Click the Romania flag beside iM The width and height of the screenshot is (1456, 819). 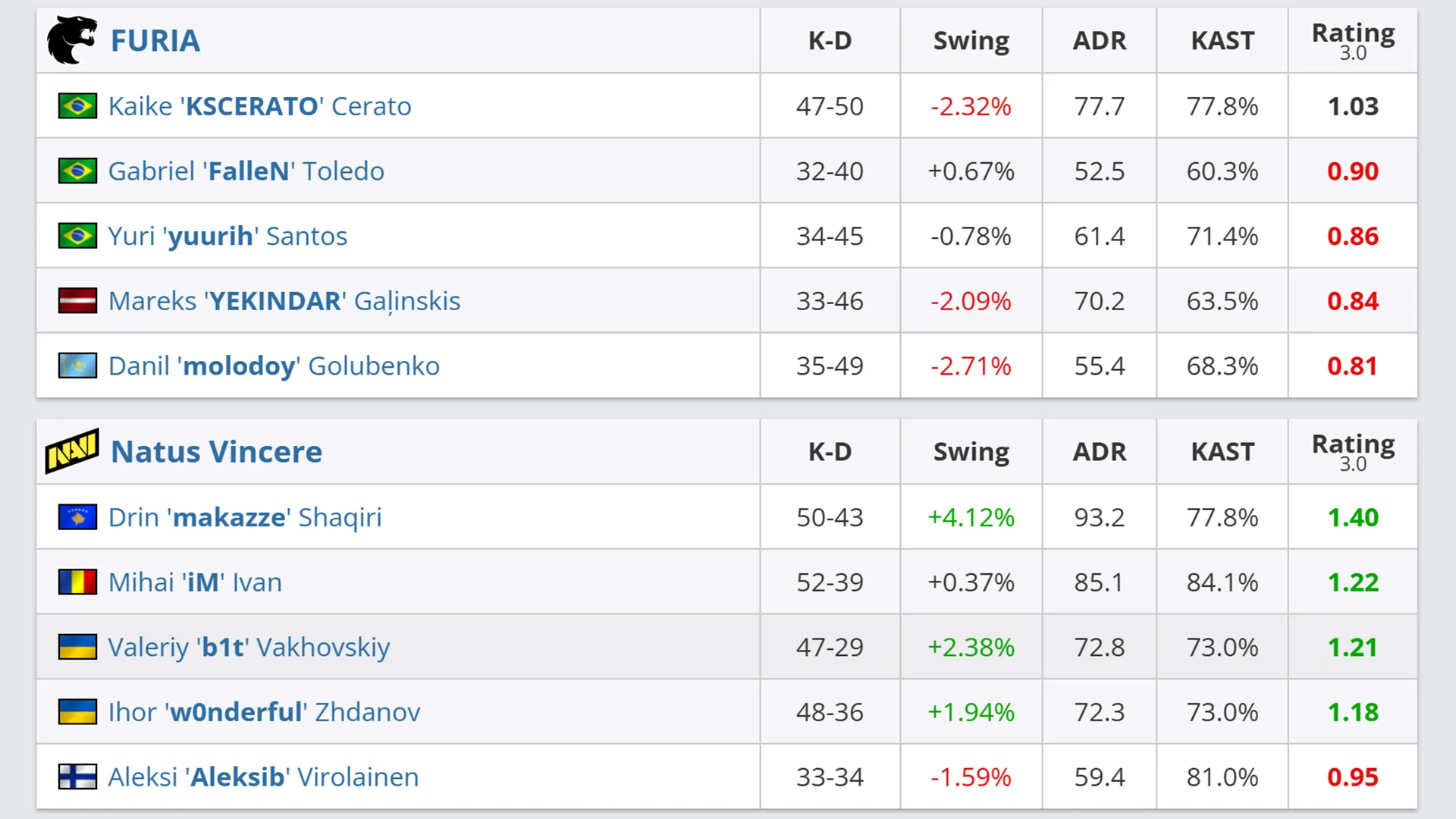(x=77, y=582)
